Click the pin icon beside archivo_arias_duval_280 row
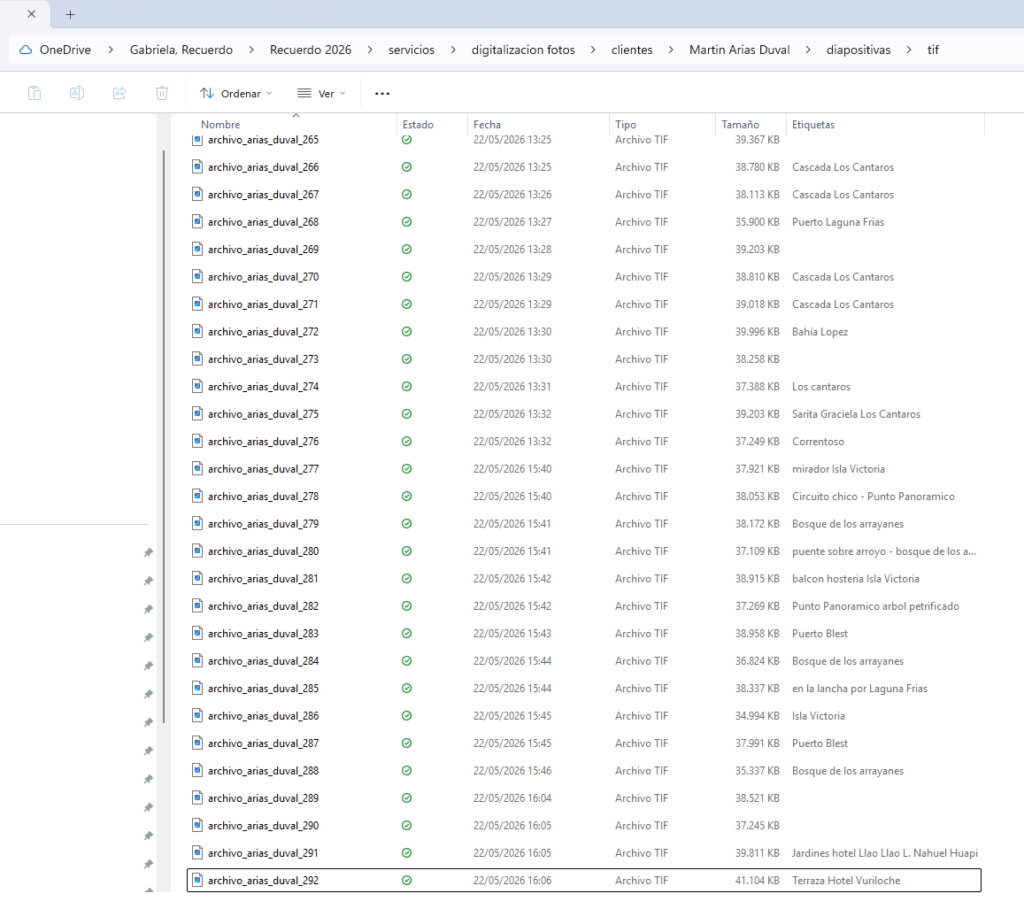The image size is (1024, 909). point(148,552)
